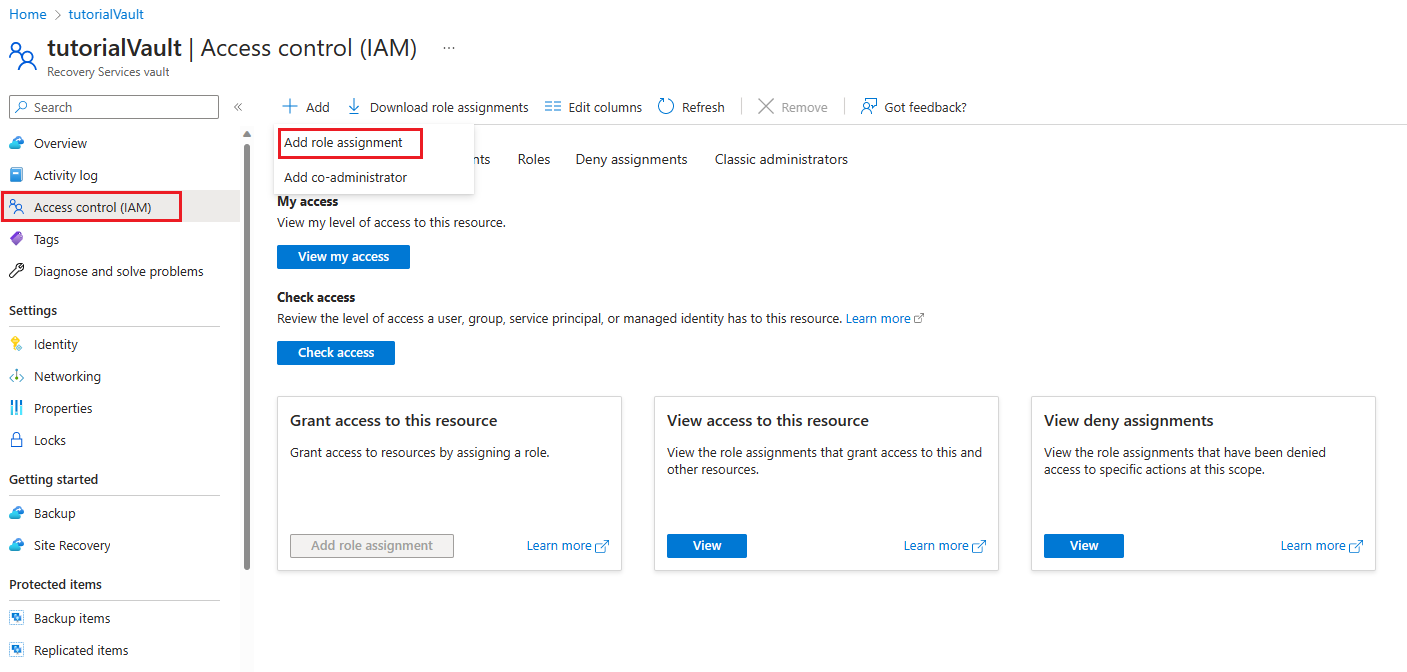Click the Diagnose wrench icon
Viewport: 1407px width, 672px height.
tap(16, 271)
